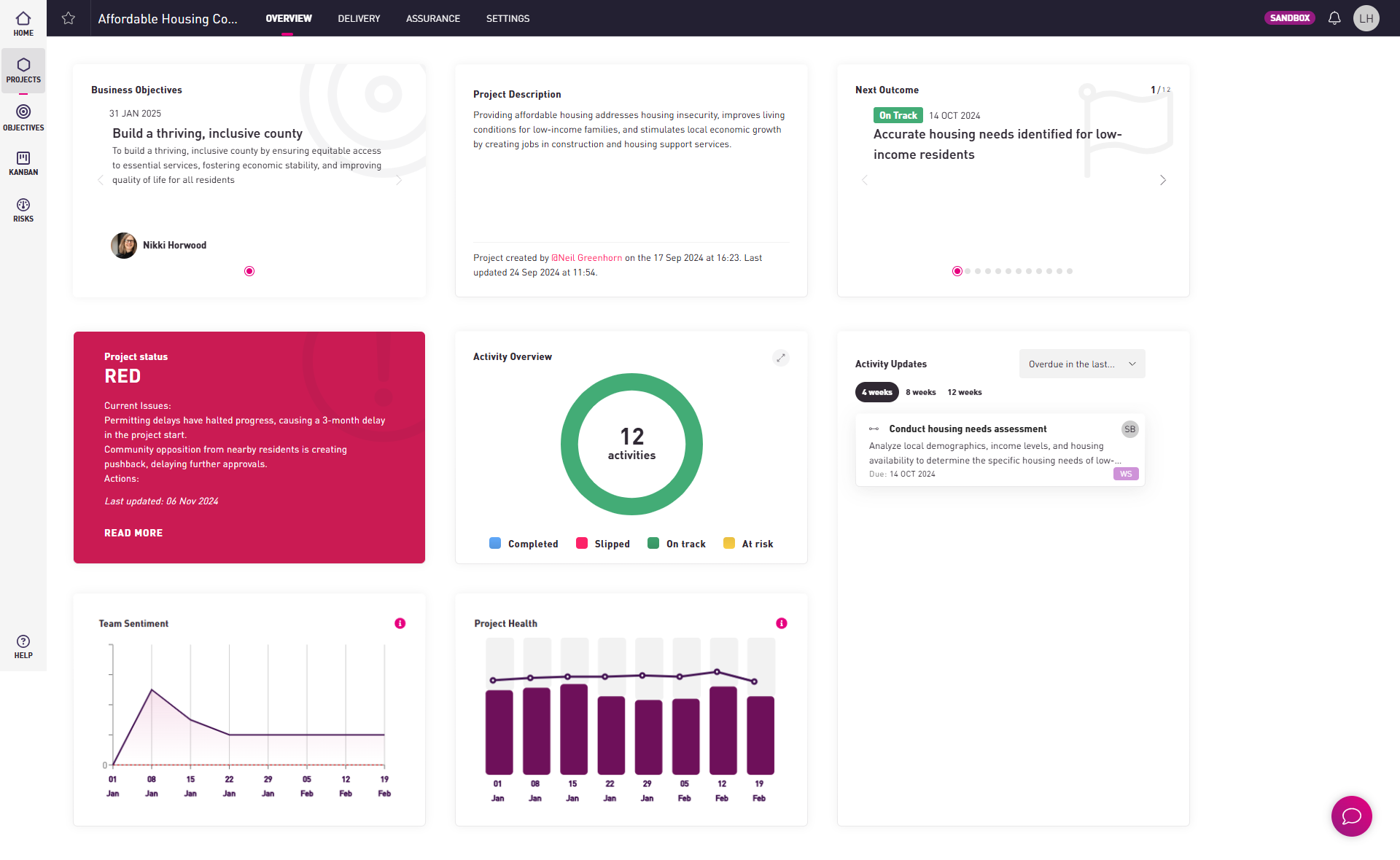1400x860 pixels.
Task: Click the RED status heading
Action: coord(122,376)
